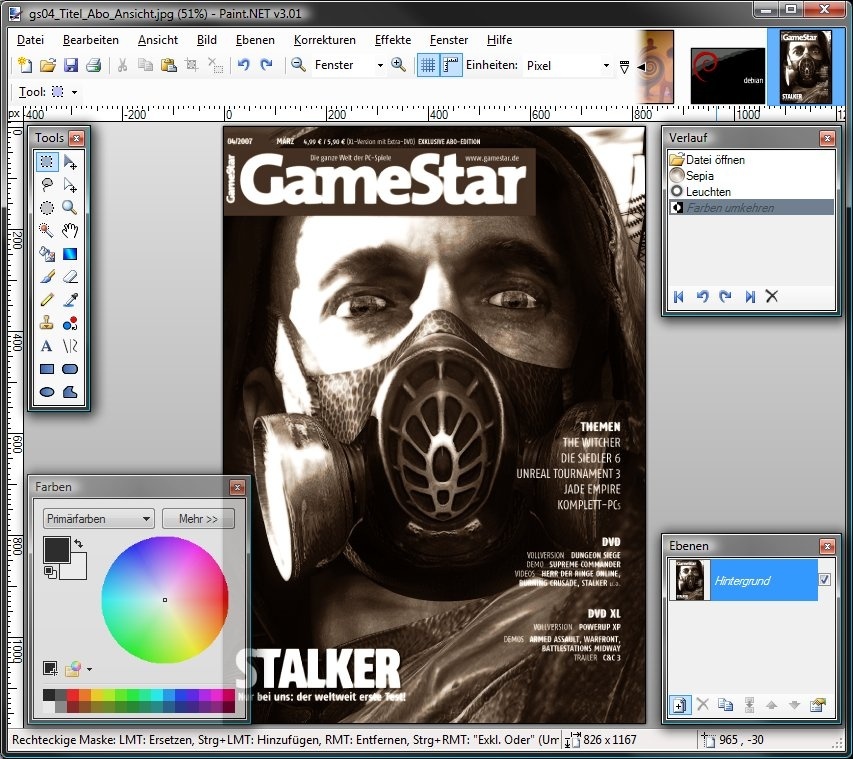
Task: Open the Fenster zoom level dropdown
Action: 379,66
